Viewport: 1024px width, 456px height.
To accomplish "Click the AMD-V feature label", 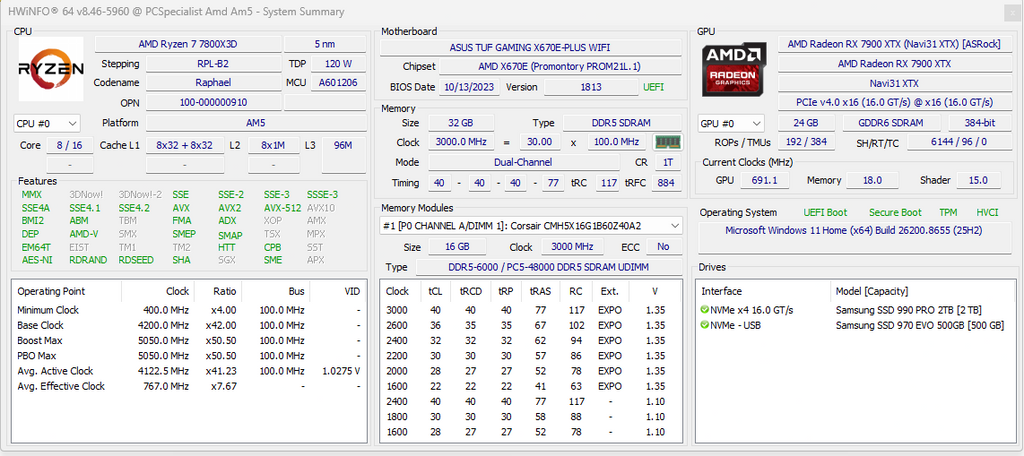I will click(x=84, y=234).
